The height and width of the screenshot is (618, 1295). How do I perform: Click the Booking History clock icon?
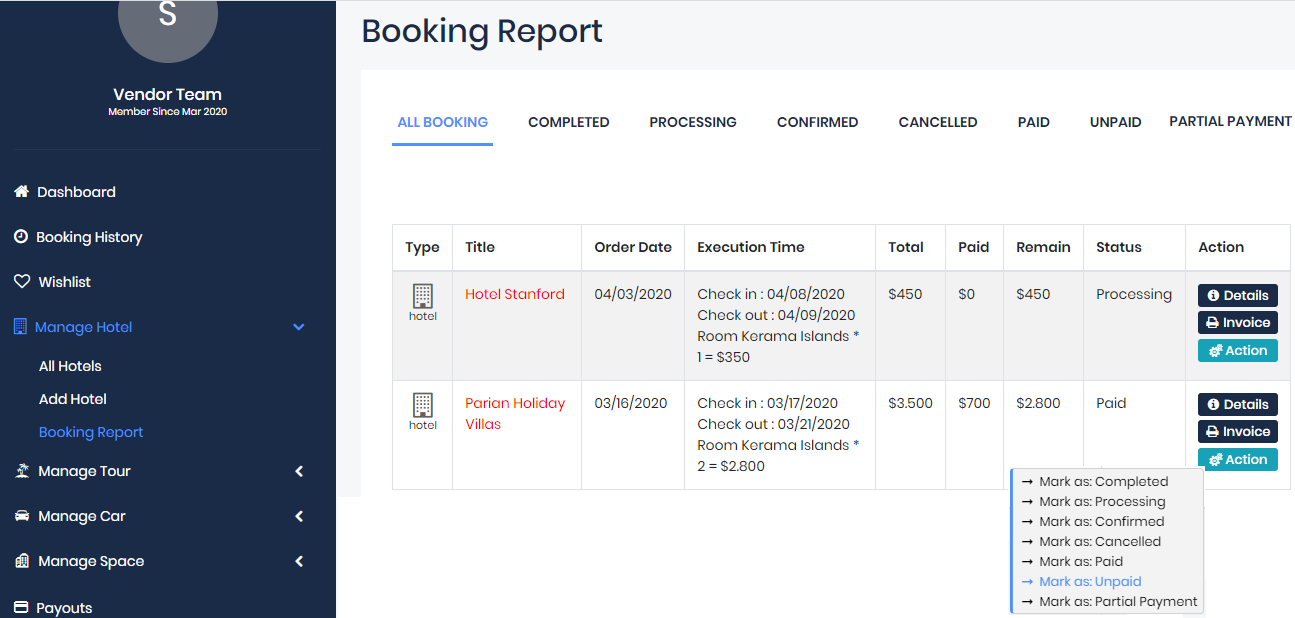pyautogui.click(x=21, y=237)
